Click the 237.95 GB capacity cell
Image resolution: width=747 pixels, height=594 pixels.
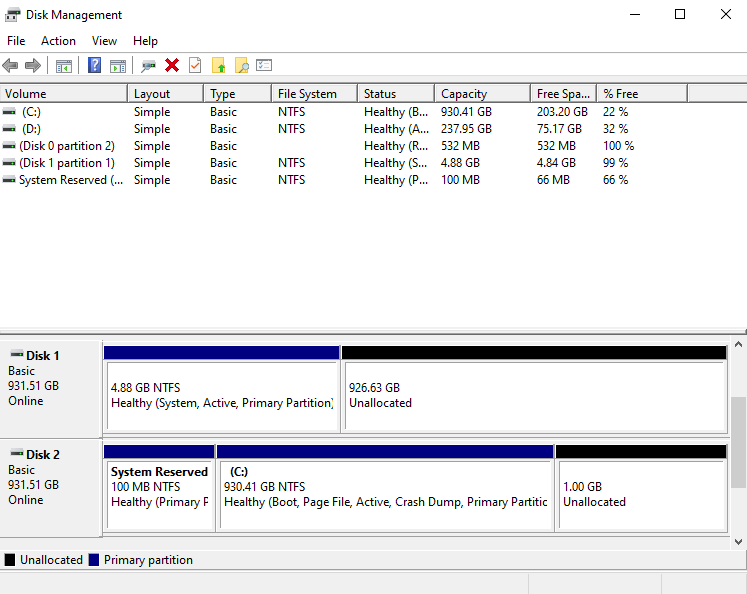[x=466, y=129]
